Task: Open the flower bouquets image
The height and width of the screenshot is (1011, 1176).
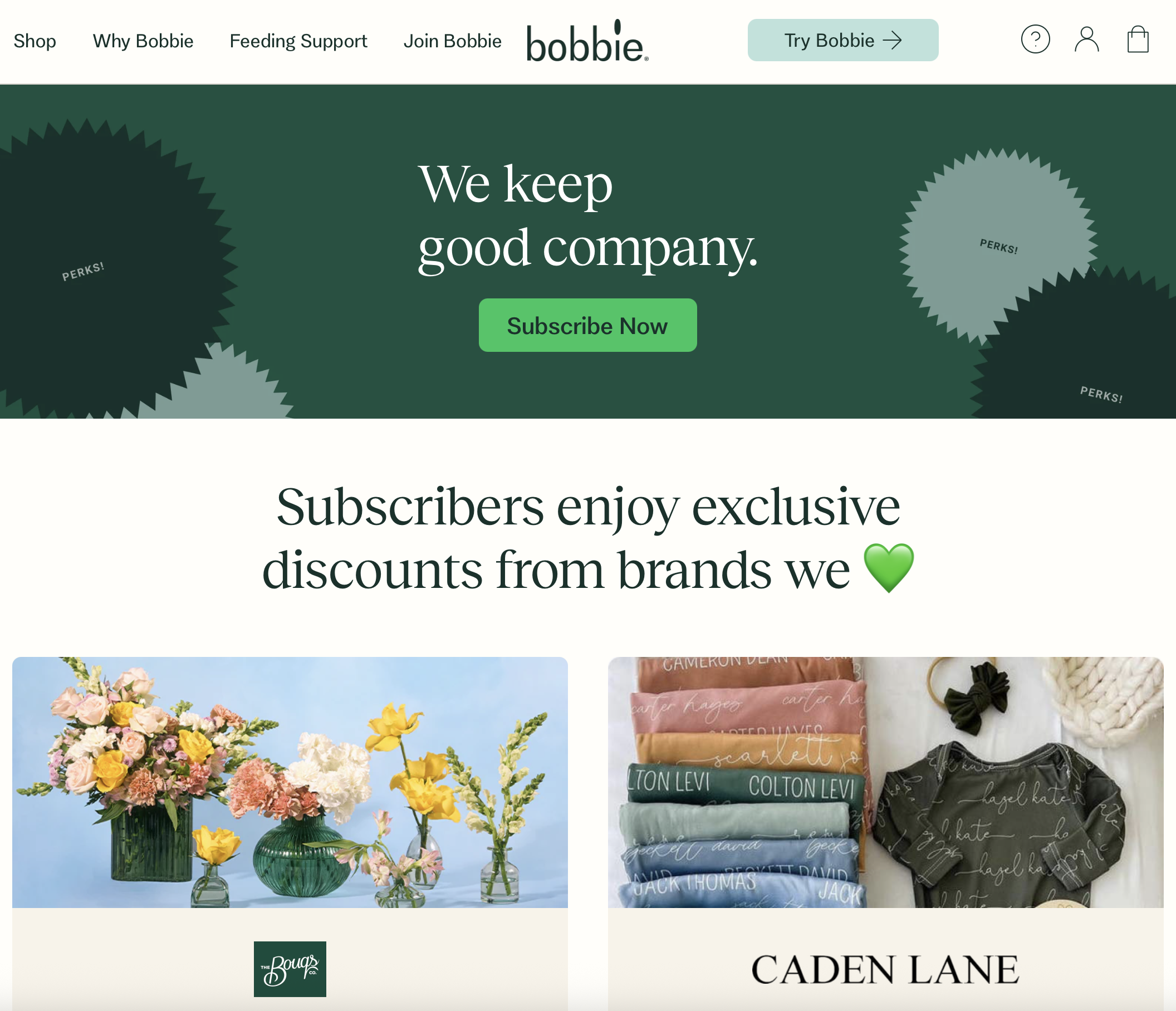Action: click(x=290, y=782)
